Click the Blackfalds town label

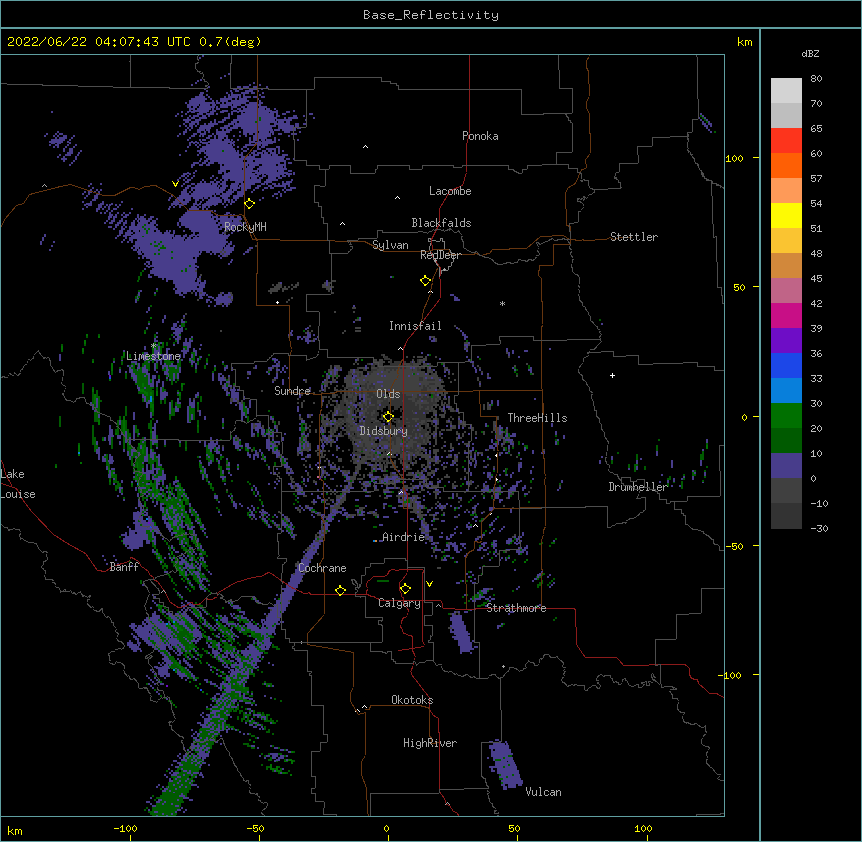(441, 223)
